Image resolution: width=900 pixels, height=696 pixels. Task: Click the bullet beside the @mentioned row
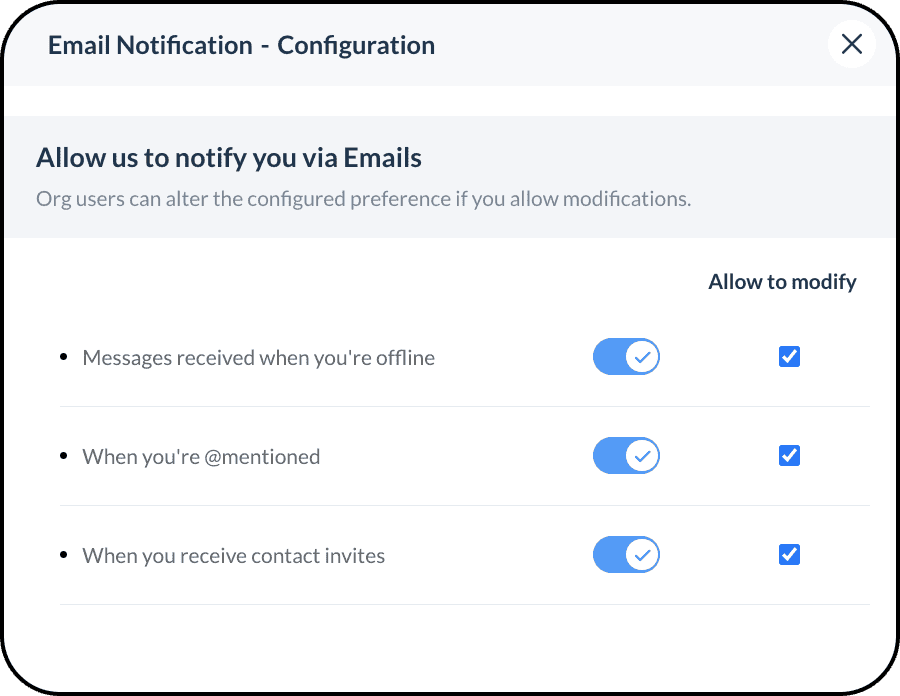64,456
